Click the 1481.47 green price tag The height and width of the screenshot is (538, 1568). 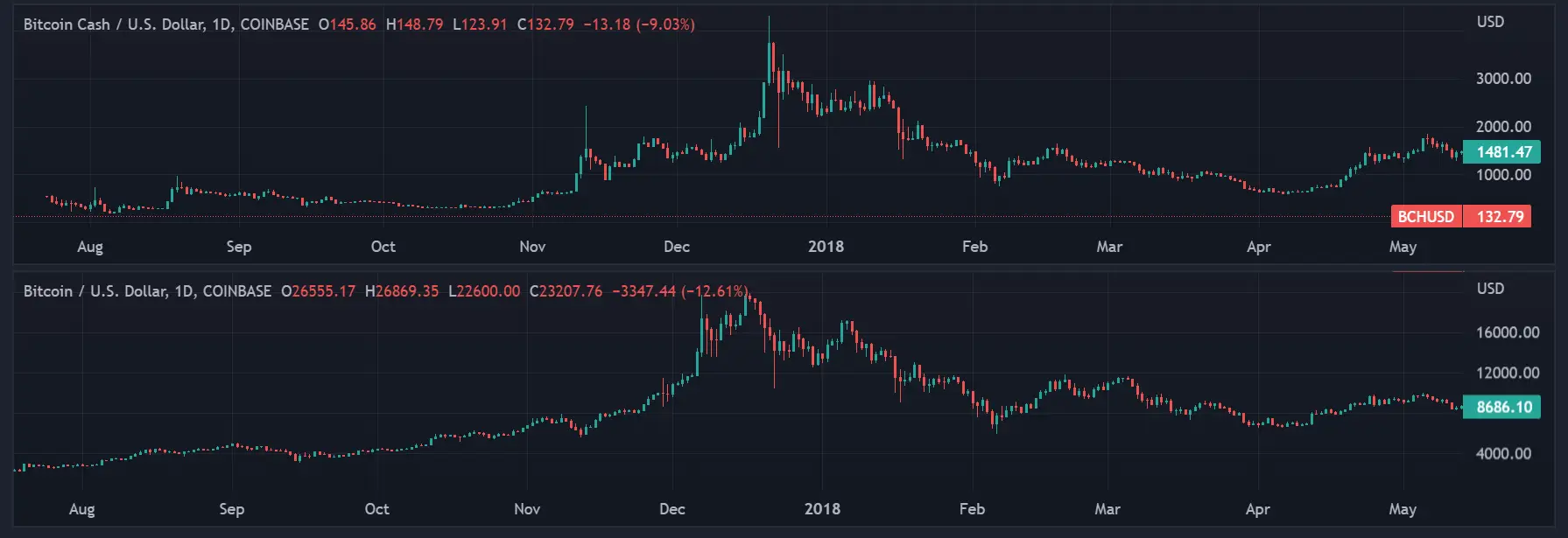pos(1504,152)
